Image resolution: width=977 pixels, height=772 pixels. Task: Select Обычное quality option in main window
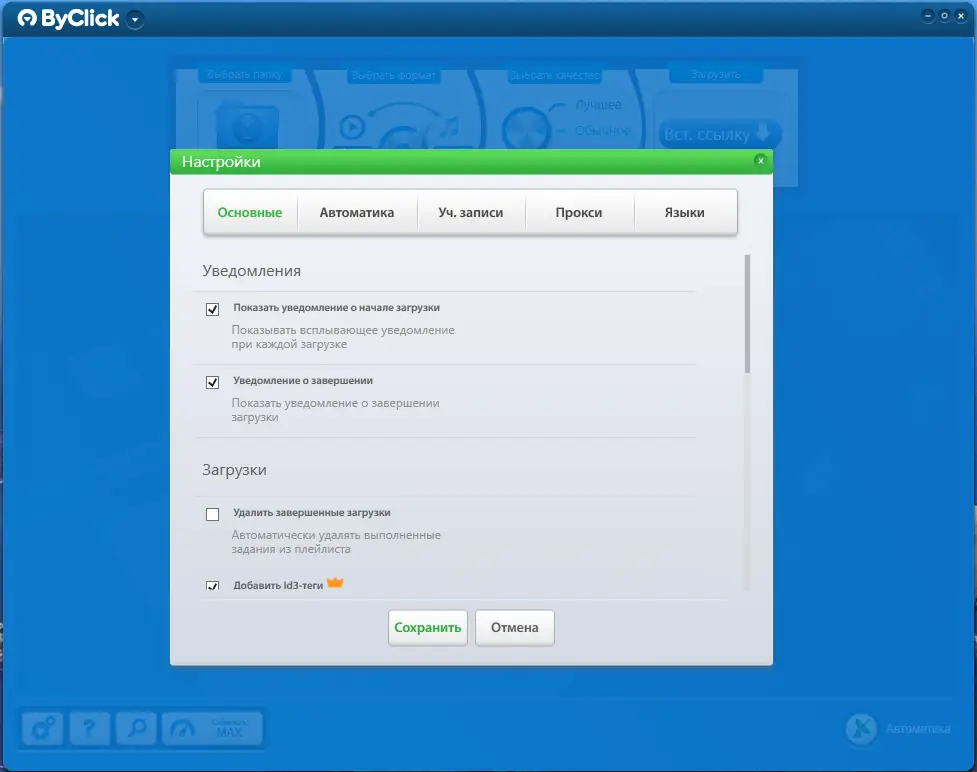tap(602, 131)
